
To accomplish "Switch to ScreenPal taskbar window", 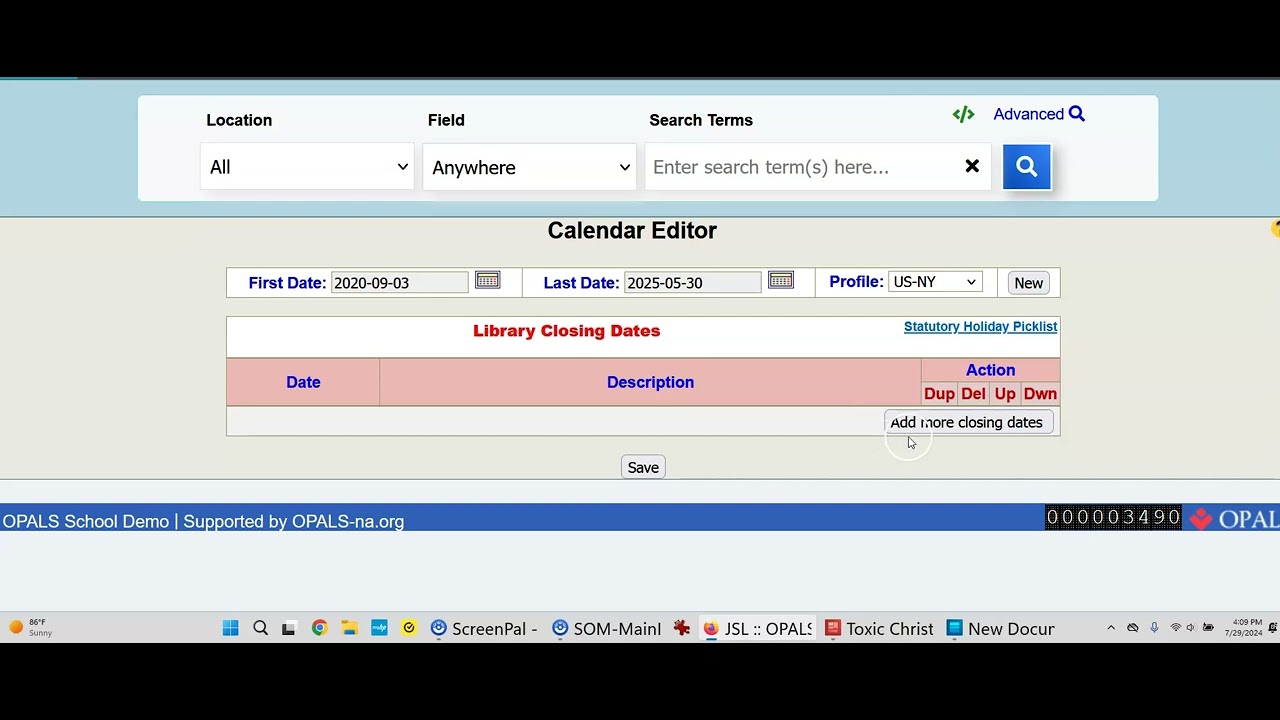I will 484,628.
